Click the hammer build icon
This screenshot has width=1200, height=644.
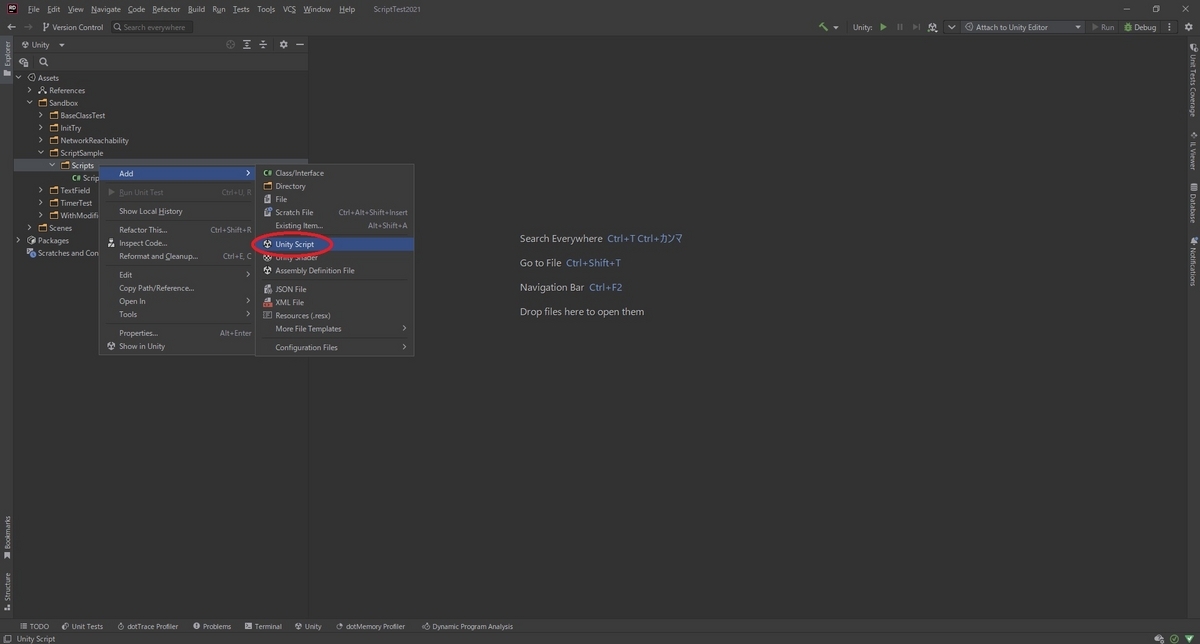pyautogui.click(x=823, y=27)
